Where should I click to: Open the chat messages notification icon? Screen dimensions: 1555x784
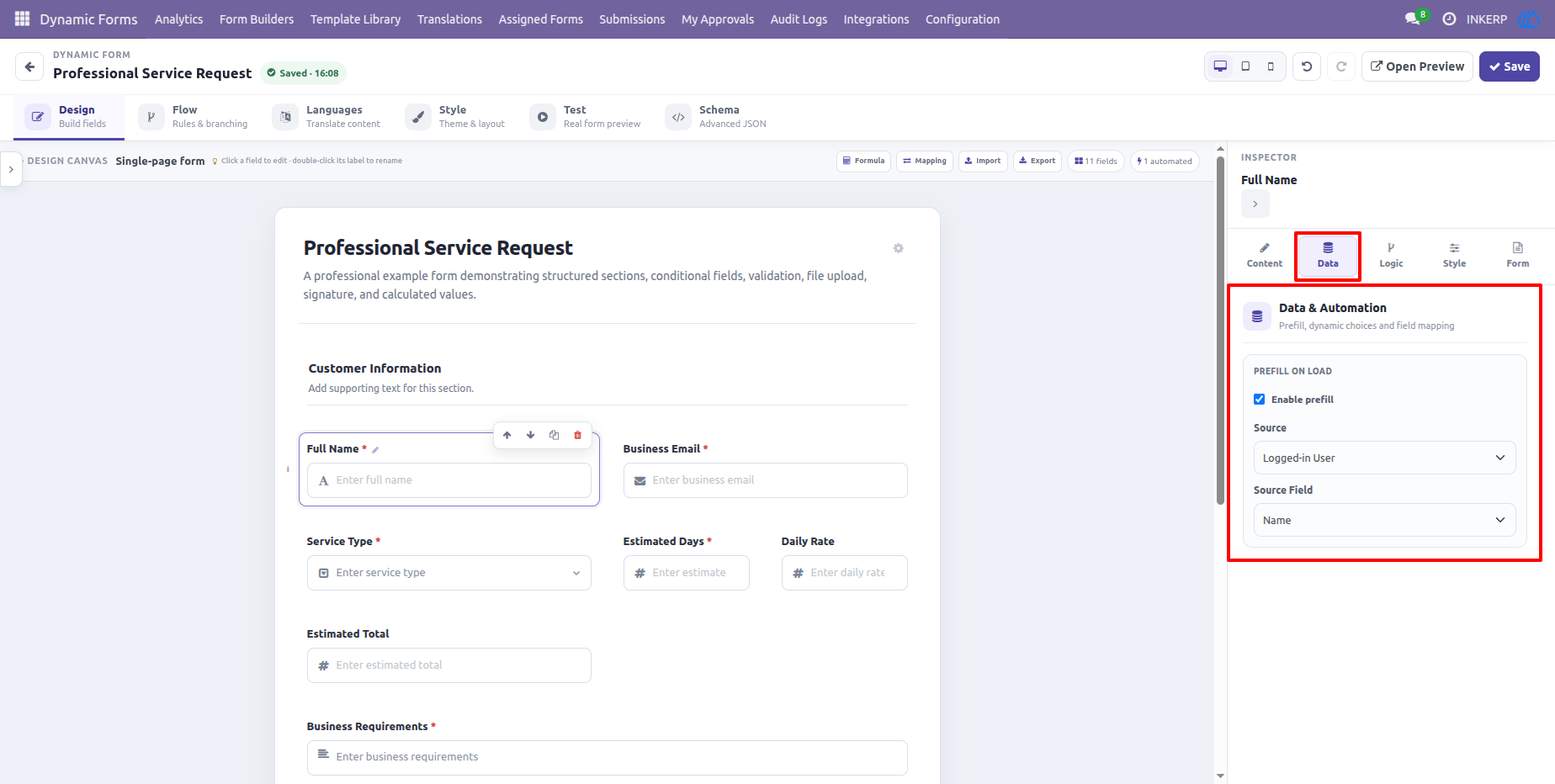1413,19
